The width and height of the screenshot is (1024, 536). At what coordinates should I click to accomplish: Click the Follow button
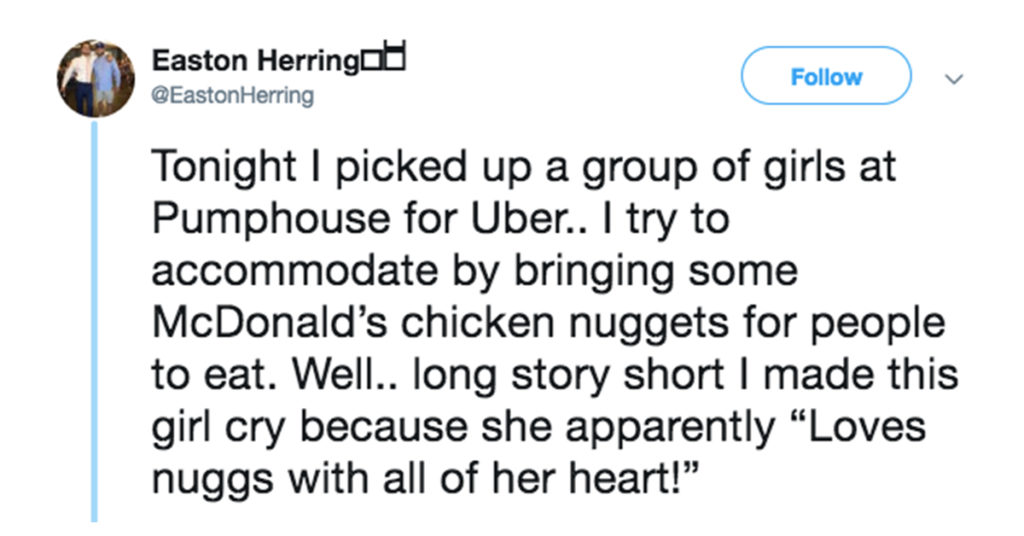[826, 76]
